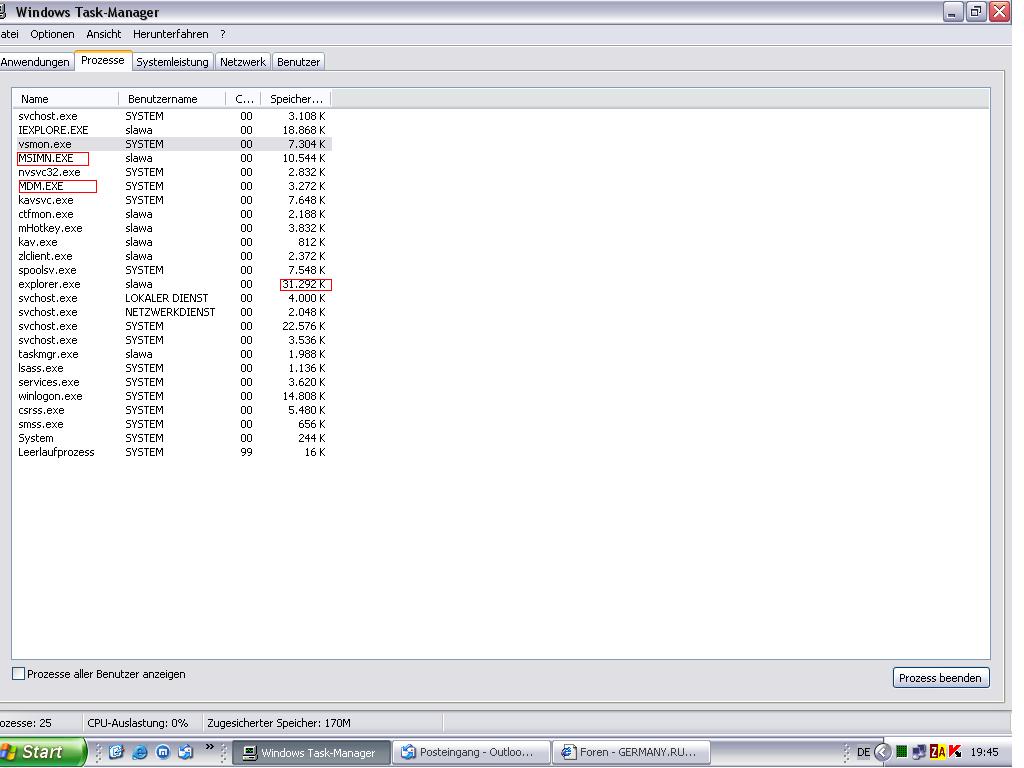This screenshot has height=768, width=1024.
Task: Click the NETZWERKDIENST user cell
Action: pos(170,312)
